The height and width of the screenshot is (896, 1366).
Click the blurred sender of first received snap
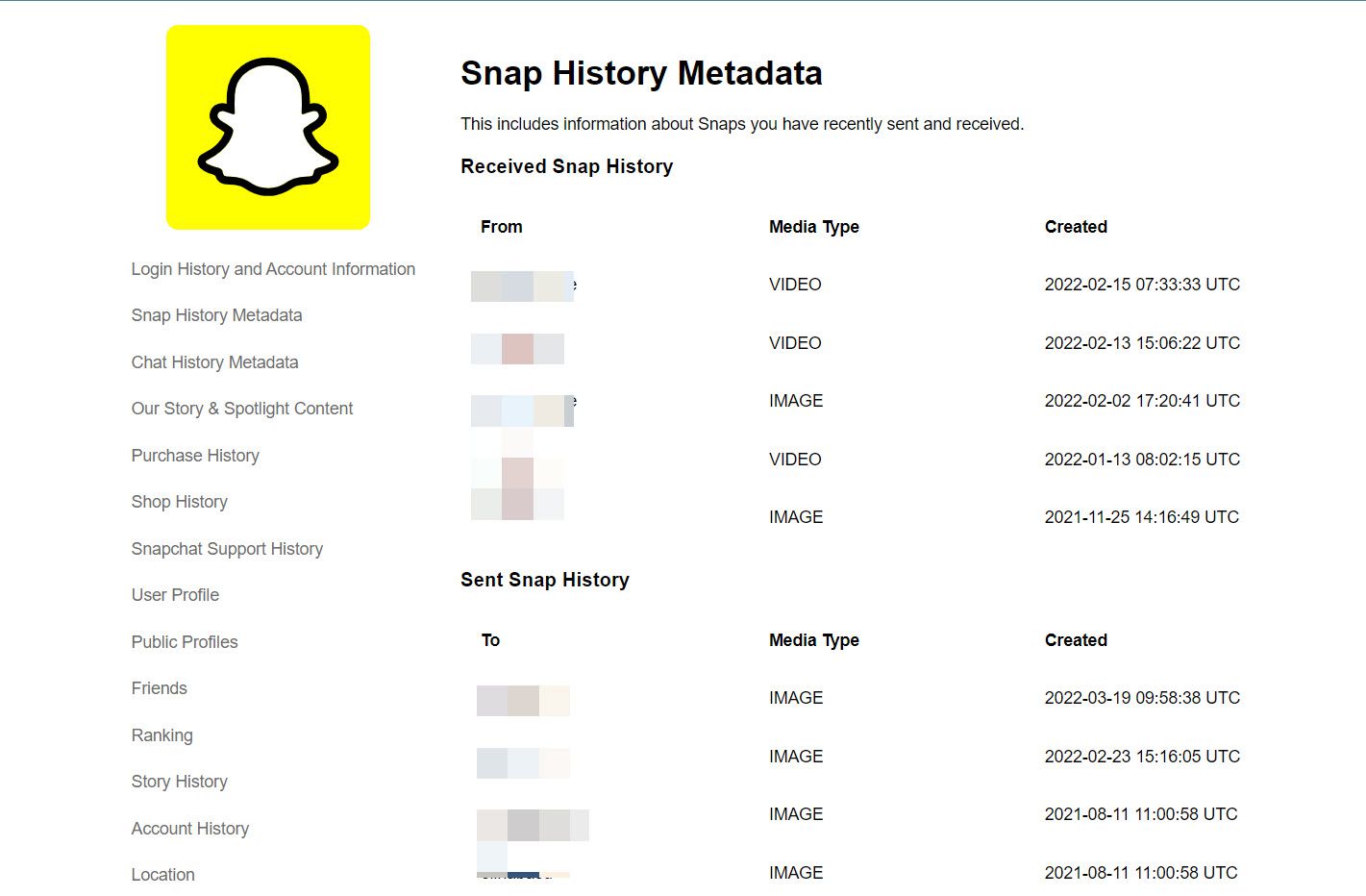tap(523, 286)
